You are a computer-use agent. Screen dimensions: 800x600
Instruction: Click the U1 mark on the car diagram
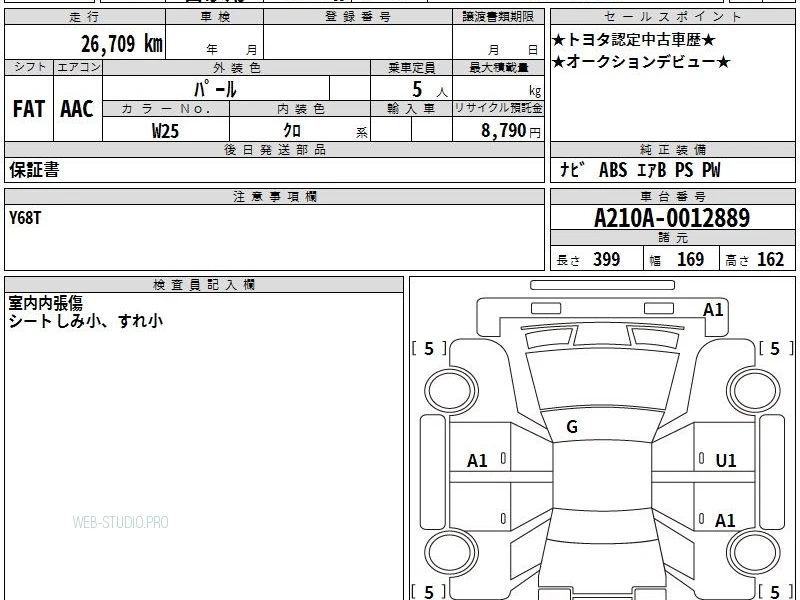(726, 461)
